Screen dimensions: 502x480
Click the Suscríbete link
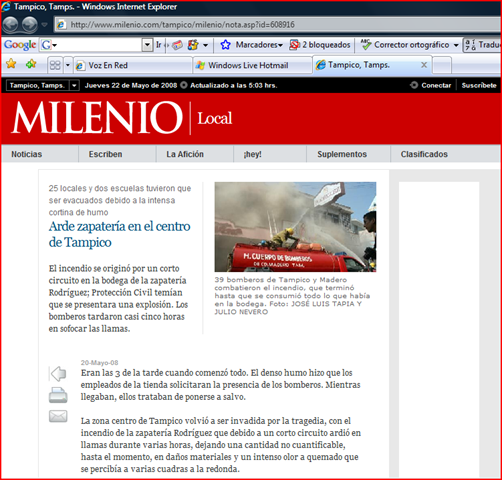click(479, 85)
